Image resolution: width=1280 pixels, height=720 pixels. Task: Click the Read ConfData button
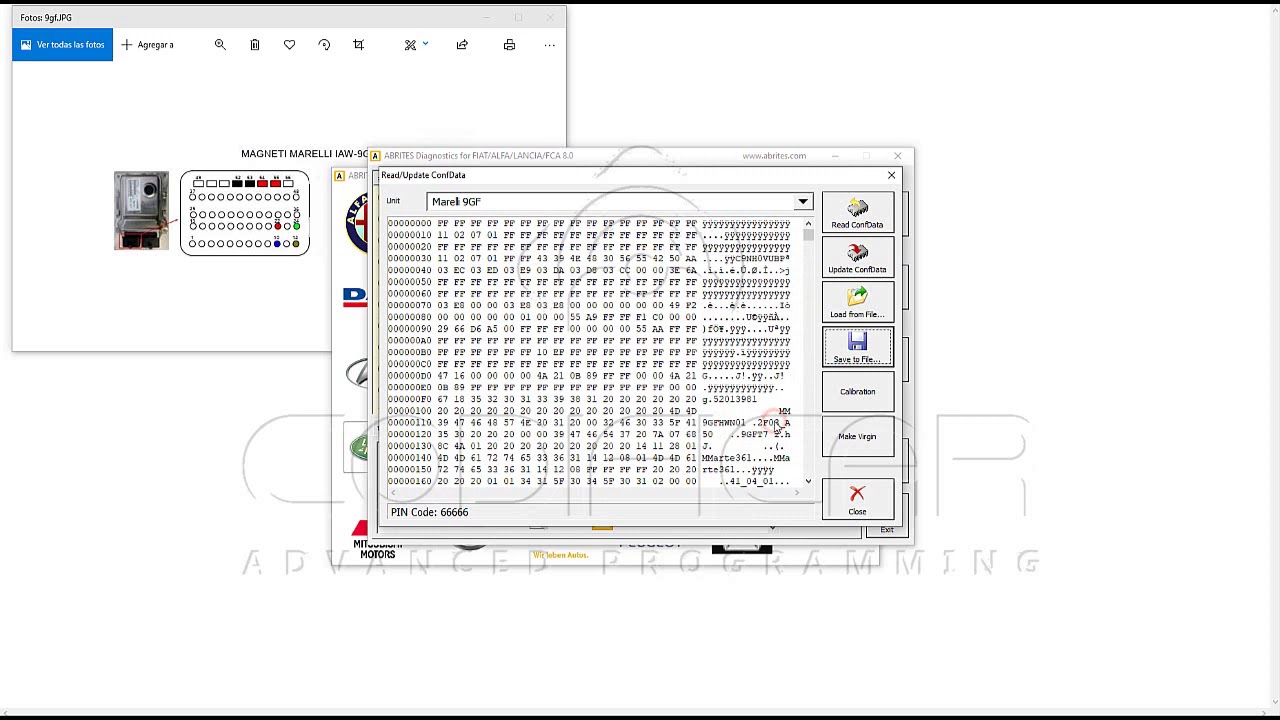click(857, 212)
